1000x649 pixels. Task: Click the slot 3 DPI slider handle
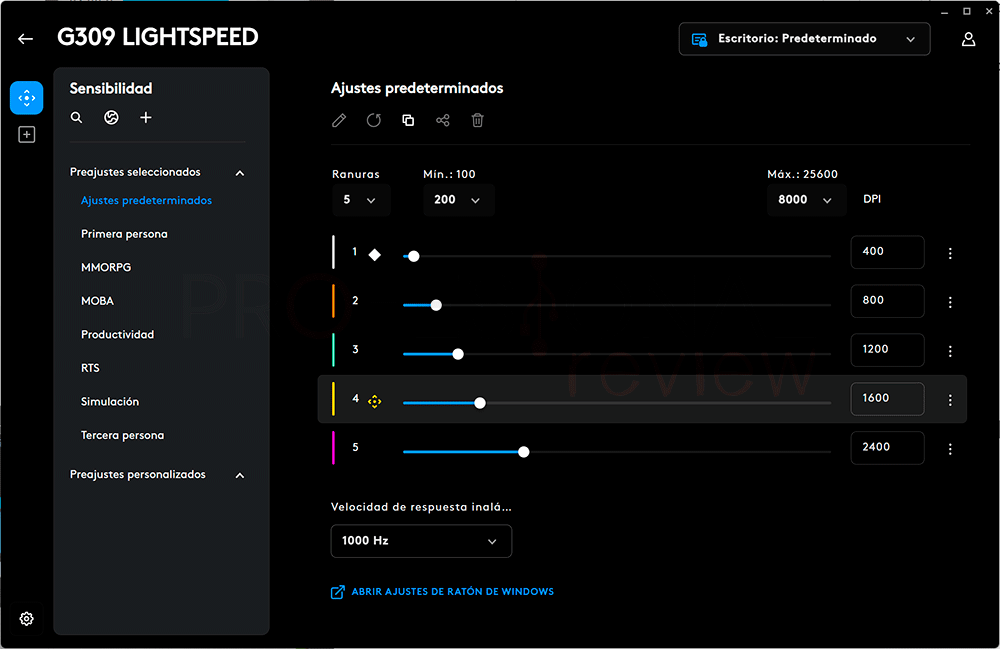[x=458, y=354]
